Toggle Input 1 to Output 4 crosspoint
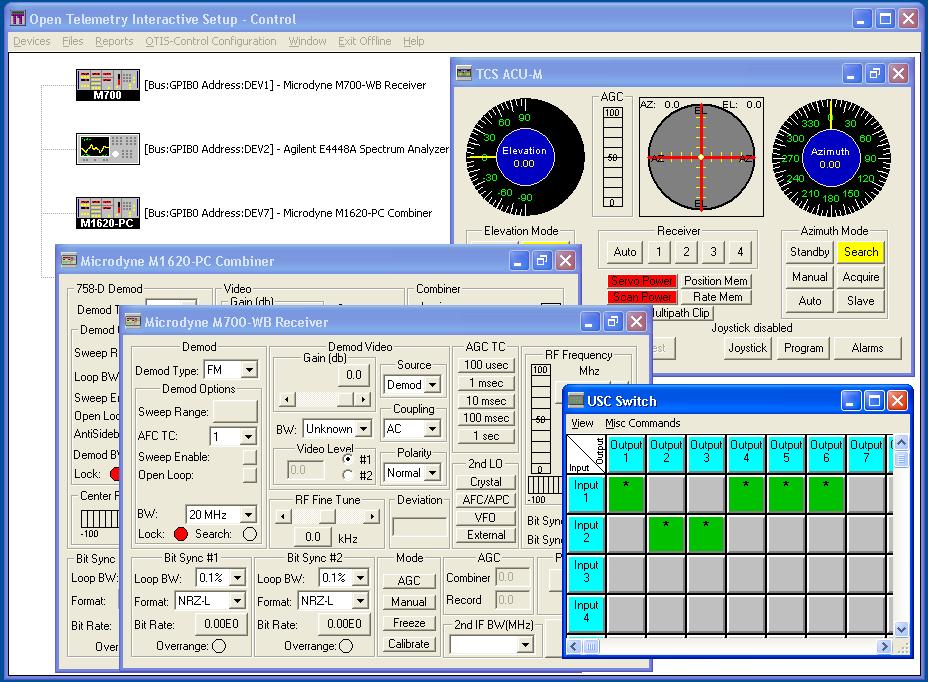Screen dimensions: 928x682 746,493
